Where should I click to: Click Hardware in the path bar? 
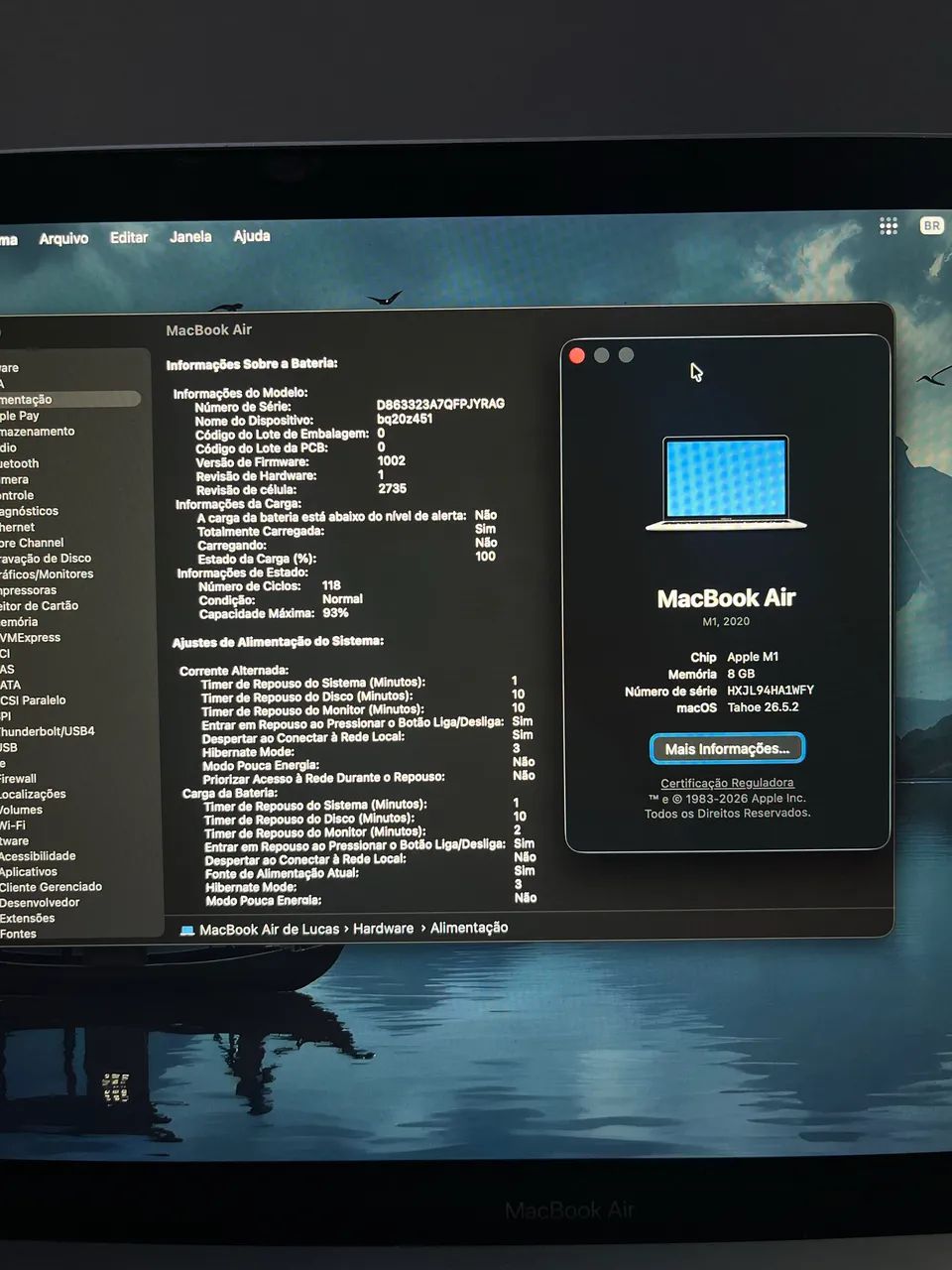click(x=383, y=929)
